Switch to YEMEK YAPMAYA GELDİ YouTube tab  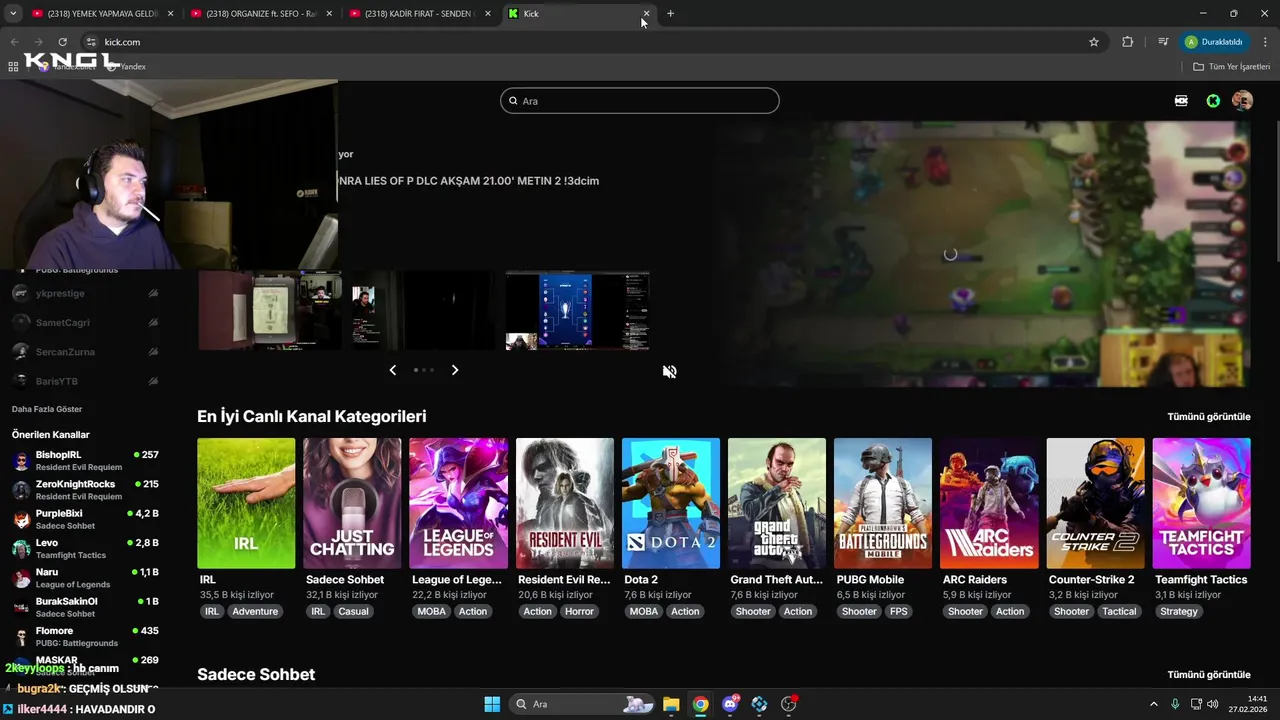click(x=100, y=14)
